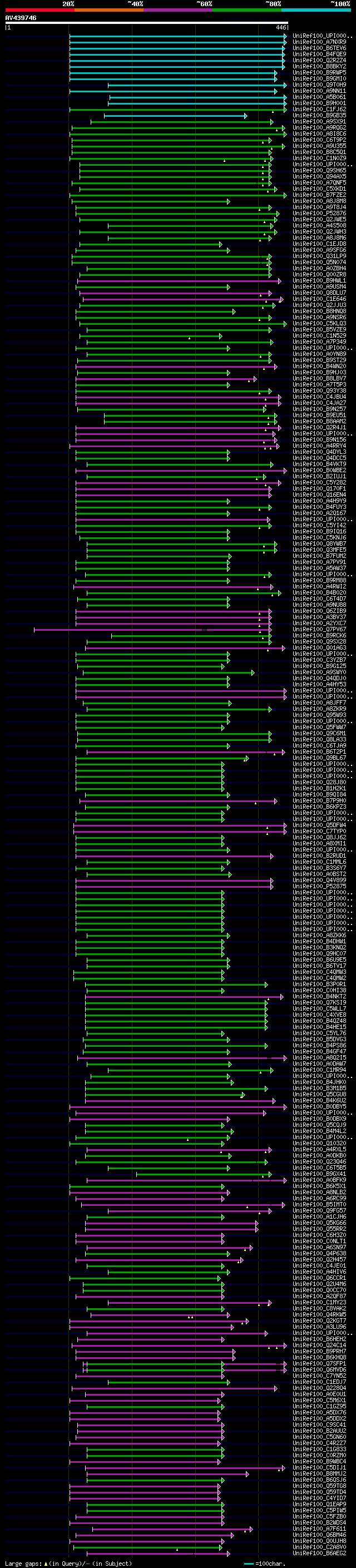The width and height of the screenshot is (356, 1568).
Task: Click hit label UniRef100_B0WBE2
Action: 319,470
